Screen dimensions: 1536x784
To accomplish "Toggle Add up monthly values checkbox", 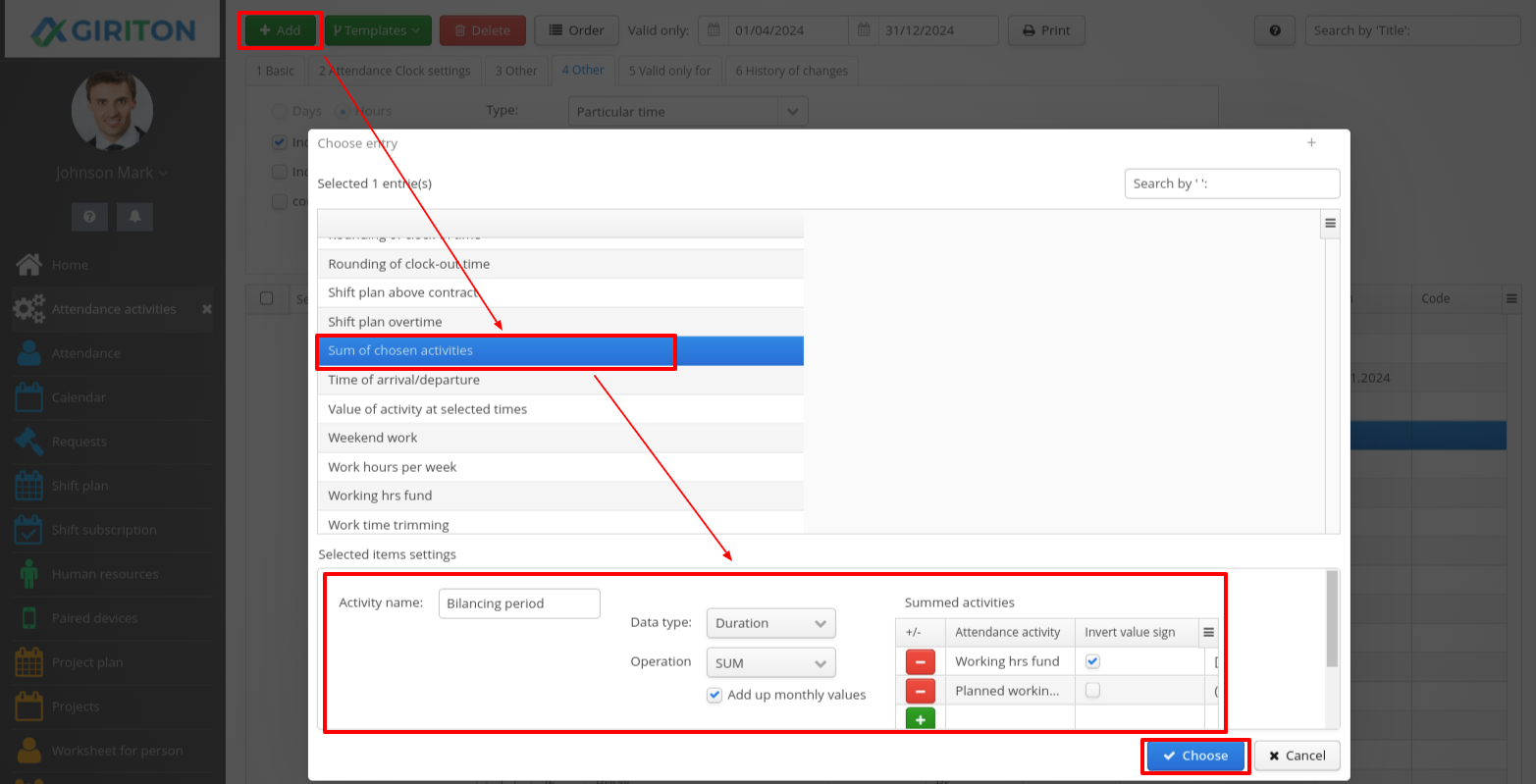I will (x=715, y=695).
